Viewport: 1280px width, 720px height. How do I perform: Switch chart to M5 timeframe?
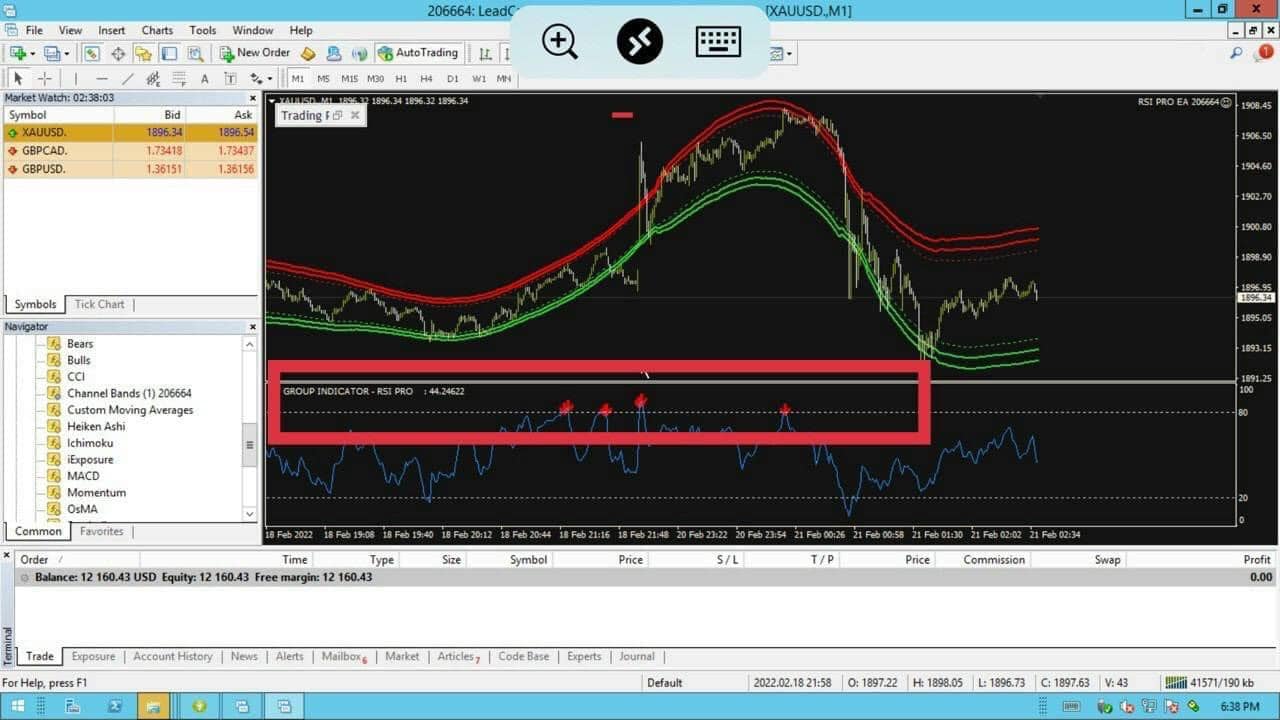coord(323,78)
